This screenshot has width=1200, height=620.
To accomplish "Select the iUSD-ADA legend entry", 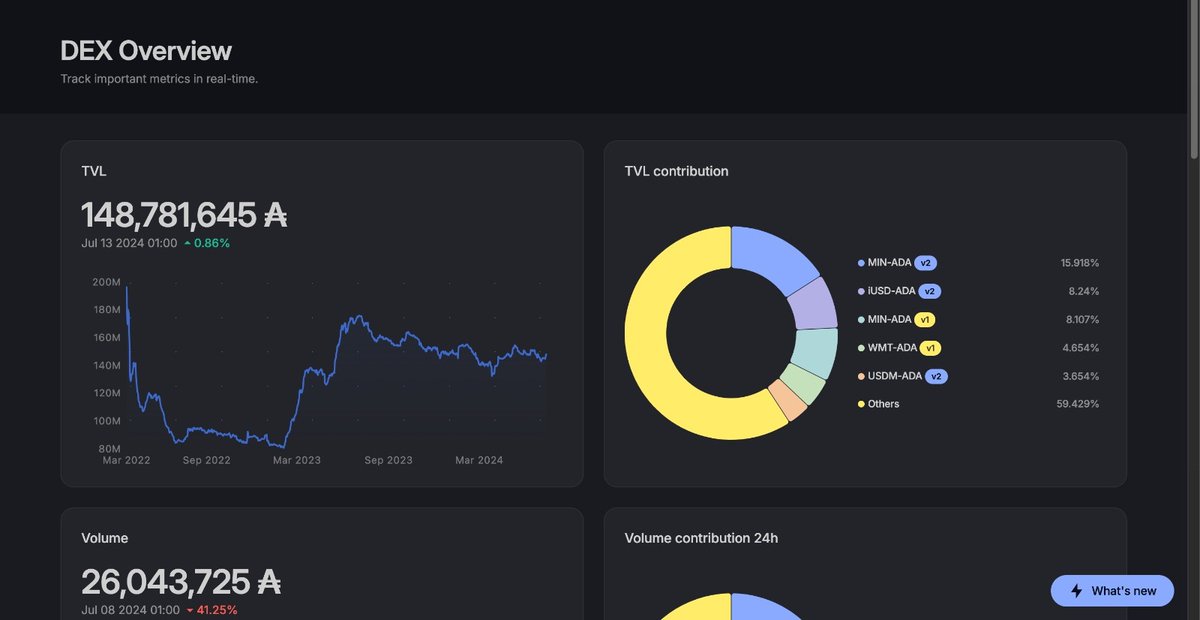I will (899, 291).
